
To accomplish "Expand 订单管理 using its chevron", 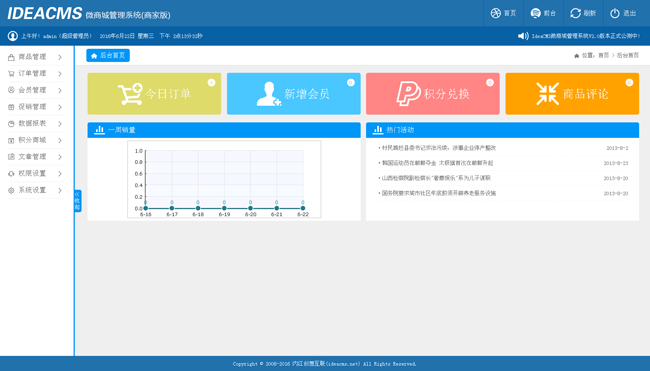I will tap(60, 74).
